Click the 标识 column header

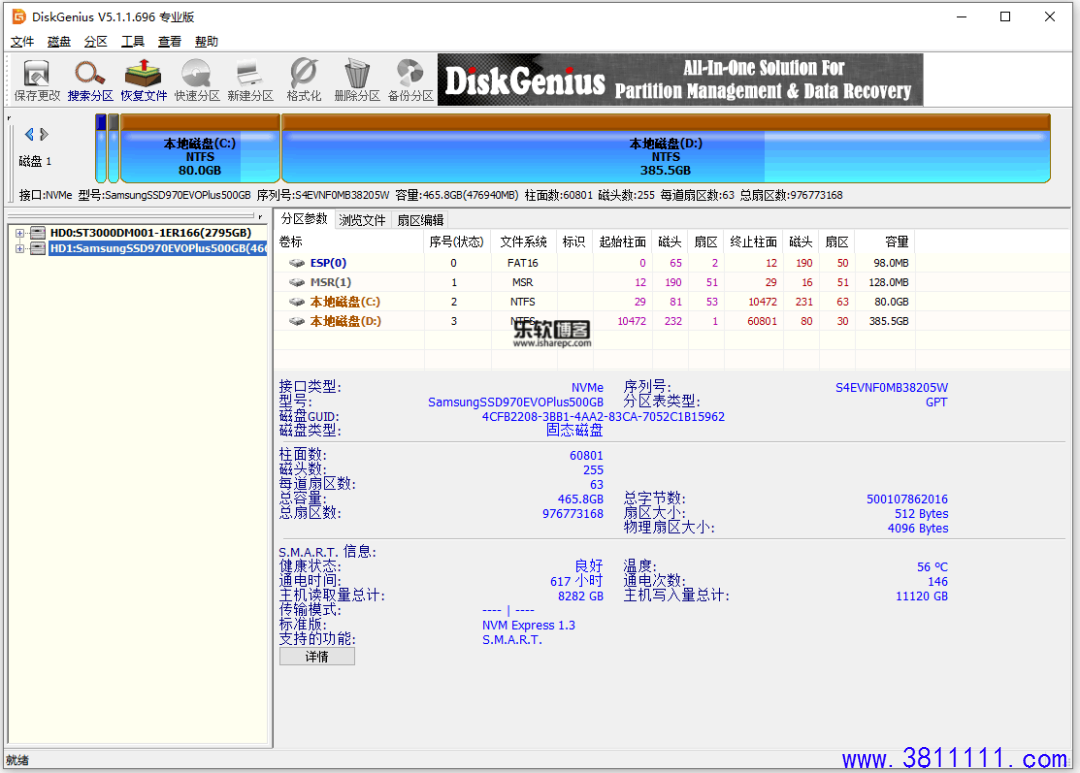[574, 242]
